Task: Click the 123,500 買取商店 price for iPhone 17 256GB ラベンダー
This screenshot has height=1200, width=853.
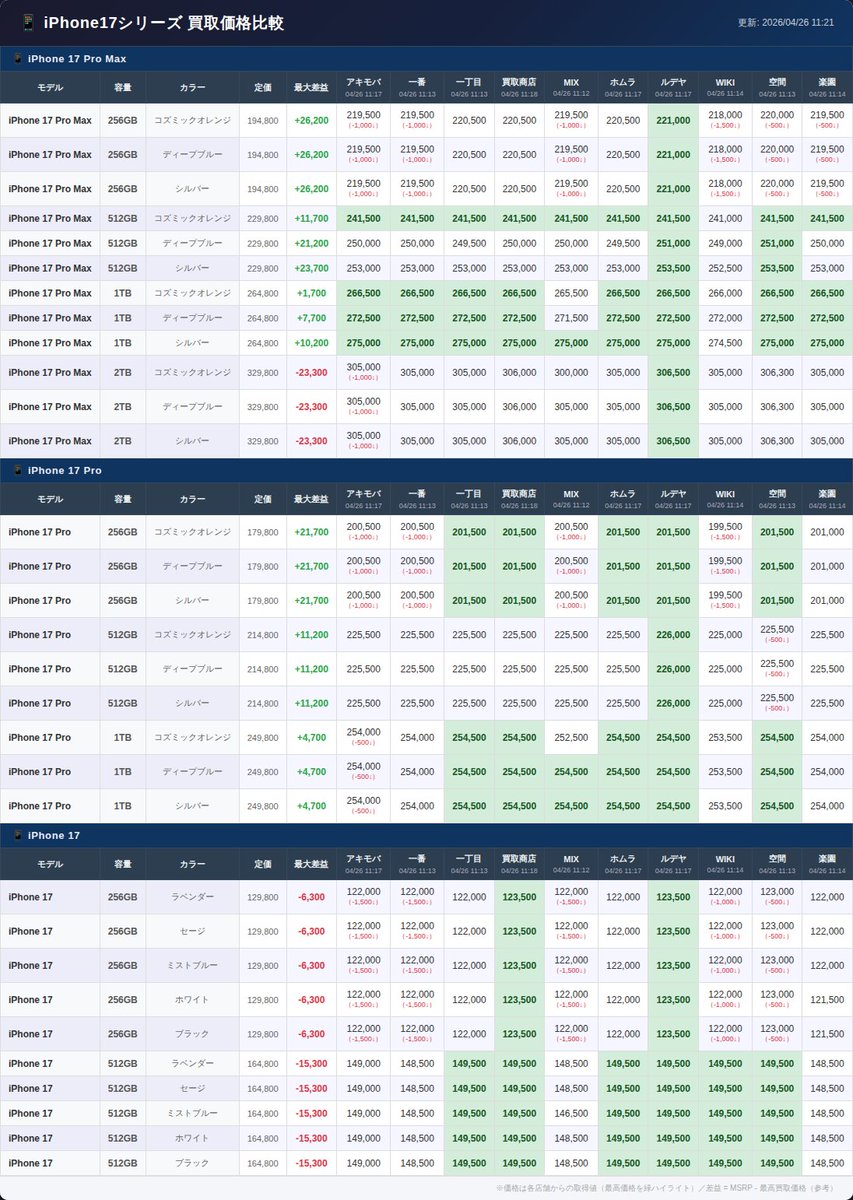Action: click(519, 898)
